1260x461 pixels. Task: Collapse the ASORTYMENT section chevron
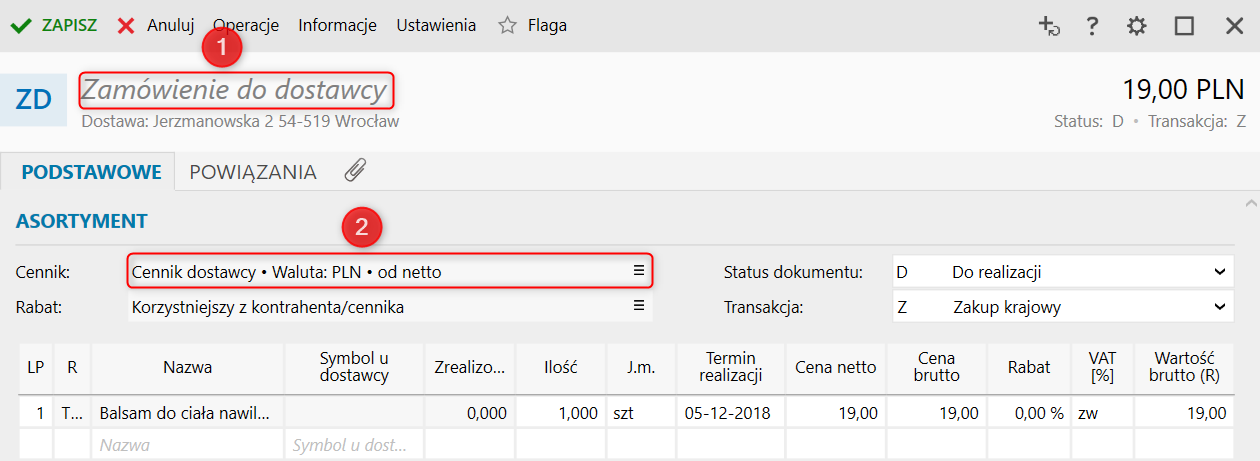[x=1250, y=204]
